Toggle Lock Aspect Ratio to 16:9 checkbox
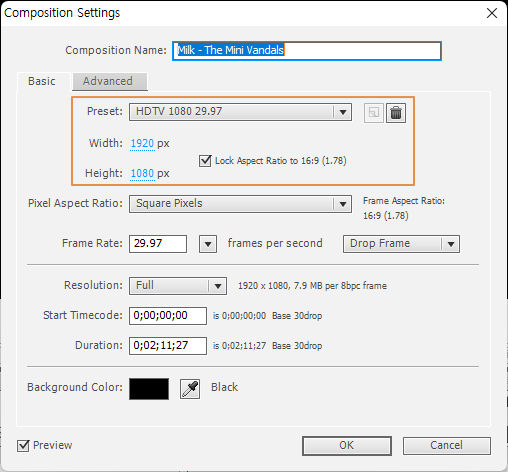This screenshot has height=472, width=508. [x=205, y=161]
